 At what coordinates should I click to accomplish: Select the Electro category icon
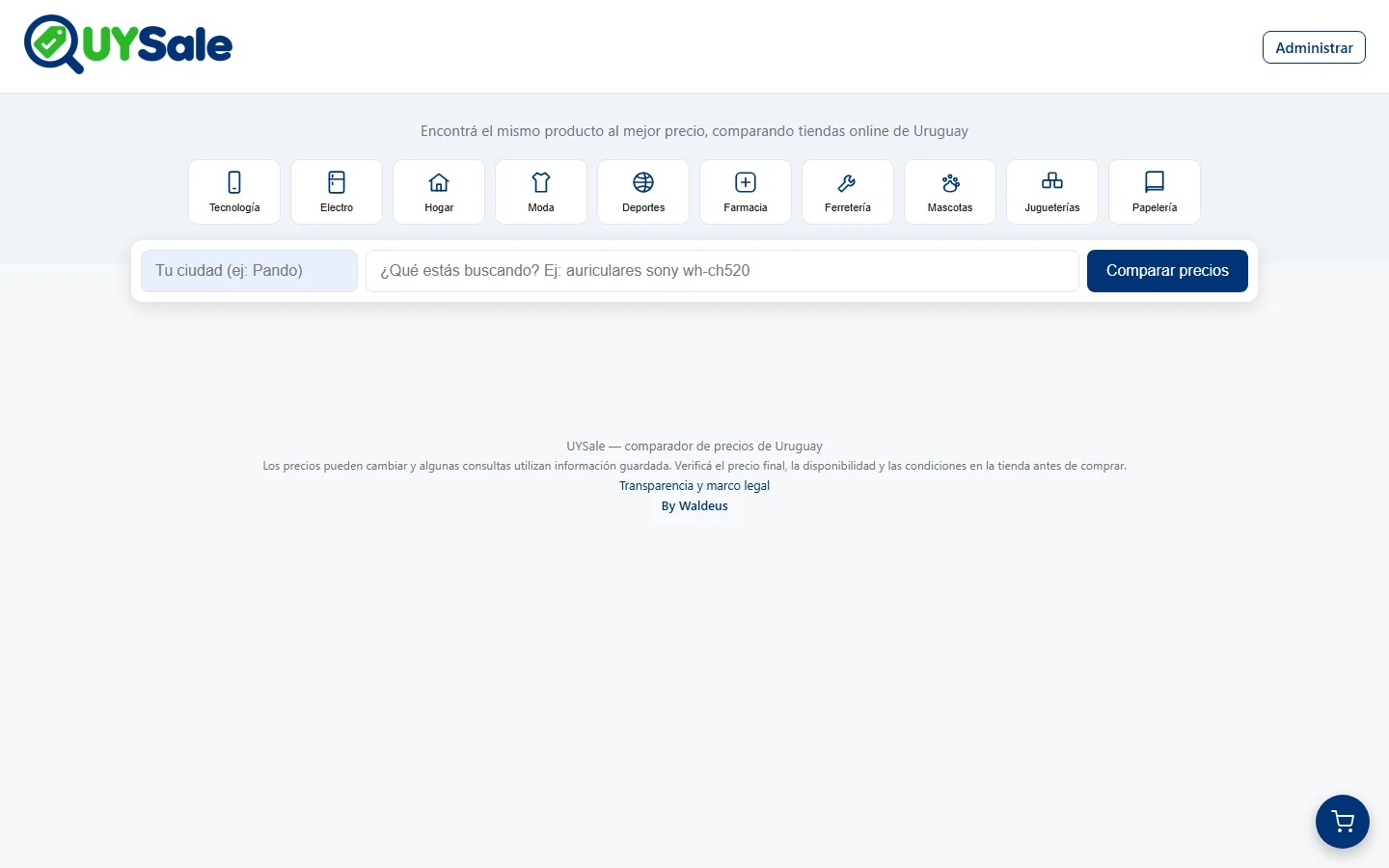point(337,192)
